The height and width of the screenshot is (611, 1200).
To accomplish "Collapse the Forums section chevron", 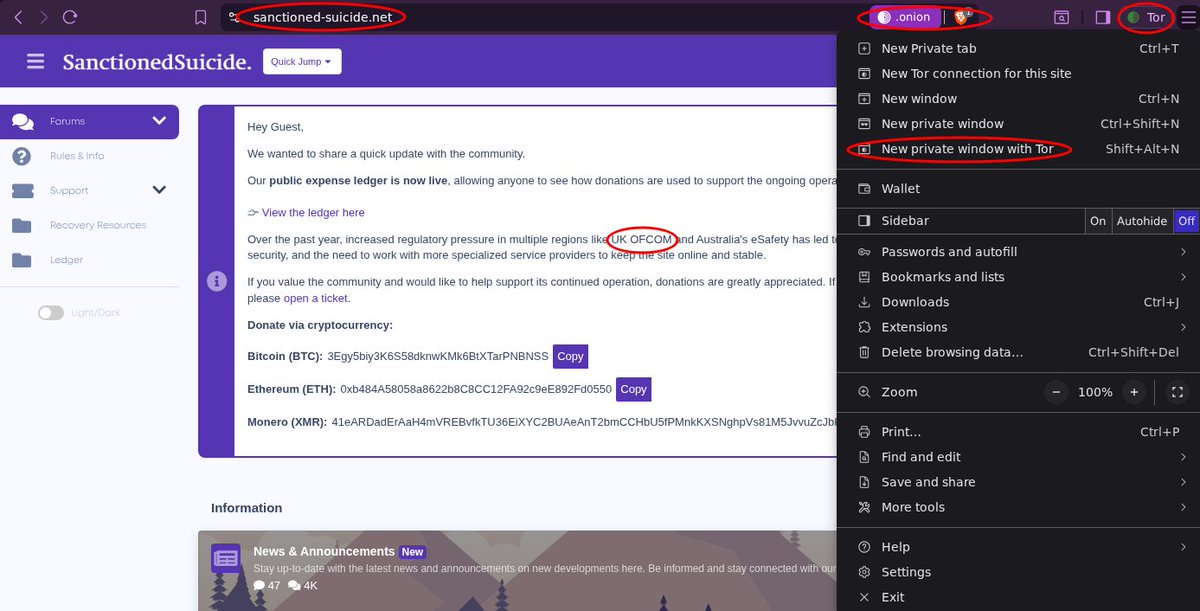I will 159,121.
